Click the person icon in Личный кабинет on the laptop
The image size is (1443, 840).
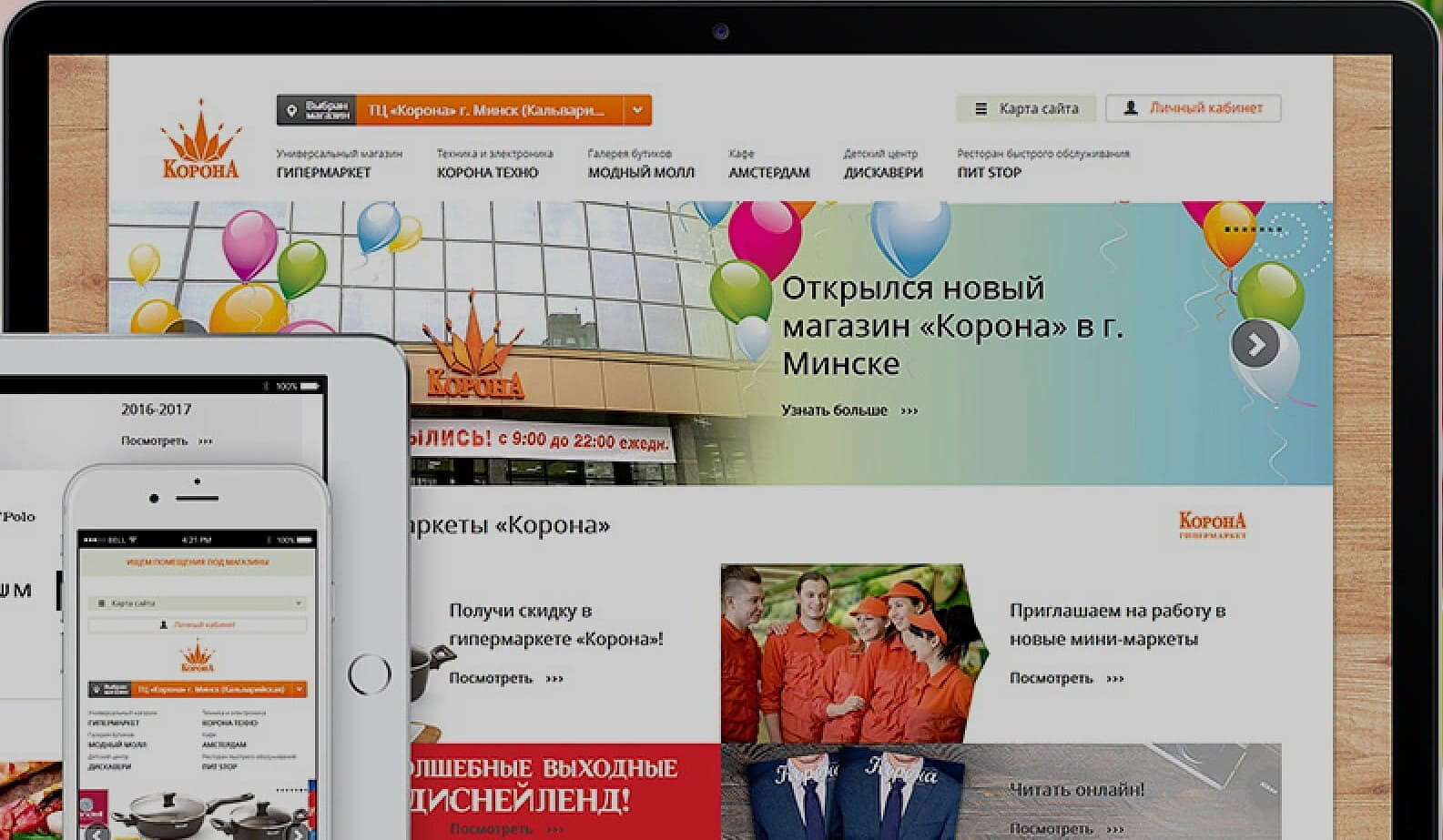tap(1131, 107)
